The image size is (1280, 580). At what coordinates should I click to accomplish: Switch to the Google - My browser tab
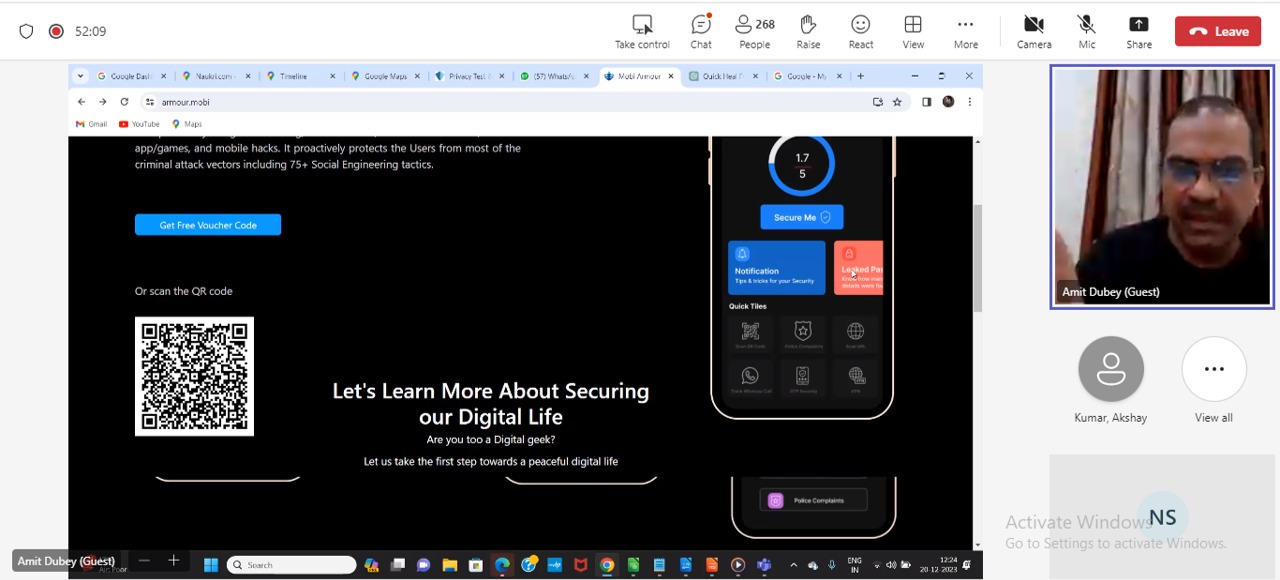[806, 76]
